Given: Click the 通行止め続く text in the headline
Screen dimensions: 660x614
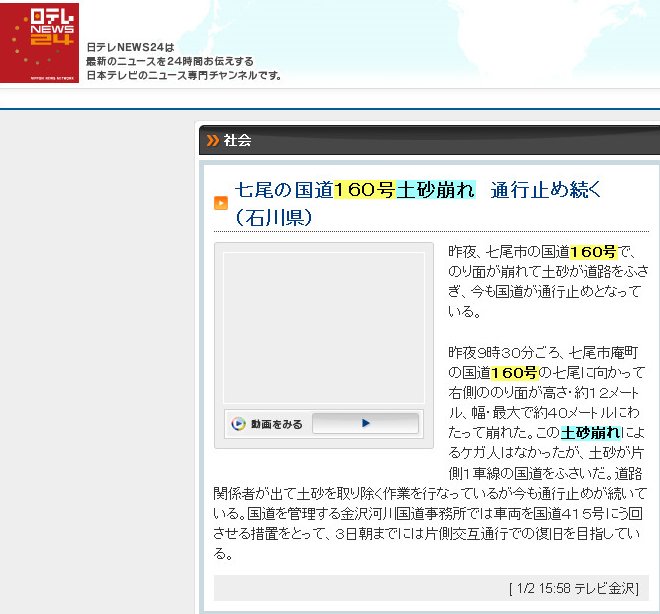Looking at the screenshot, I should point(546,190).
